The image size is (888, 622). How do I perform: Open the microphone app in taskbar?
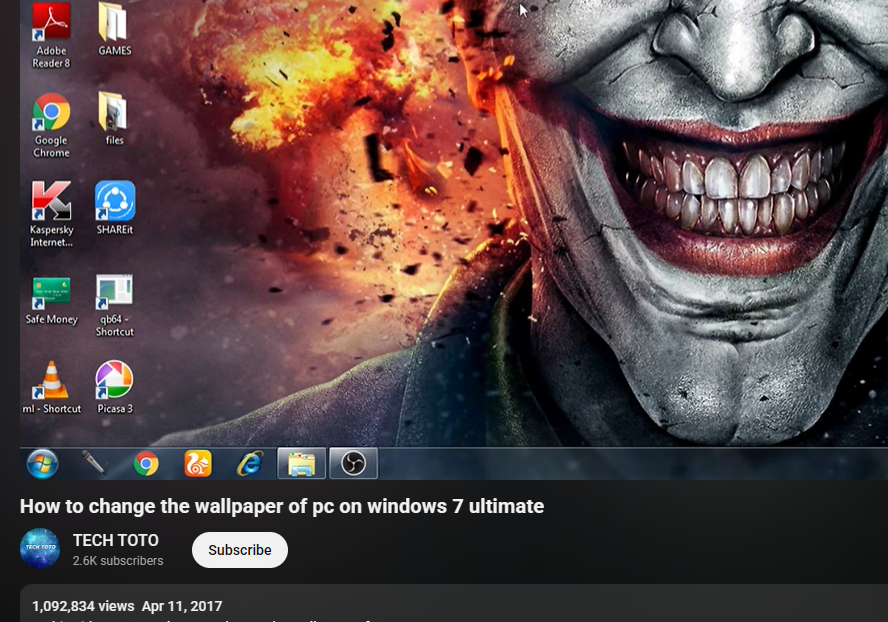click(93, 463)
